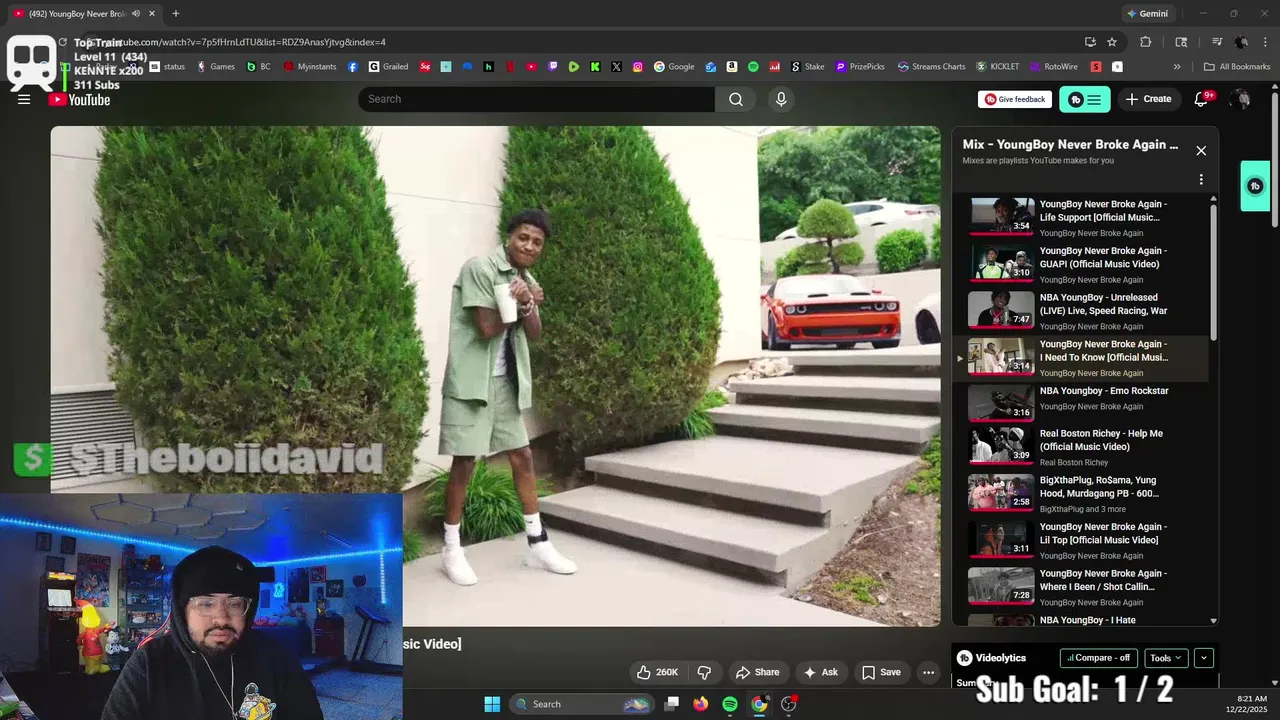Image resolution: width=1280 pixels, height=720 pixels.
Task: Toggle the teal TubeBuddy menu button
Action: [x=1085, y=99]
